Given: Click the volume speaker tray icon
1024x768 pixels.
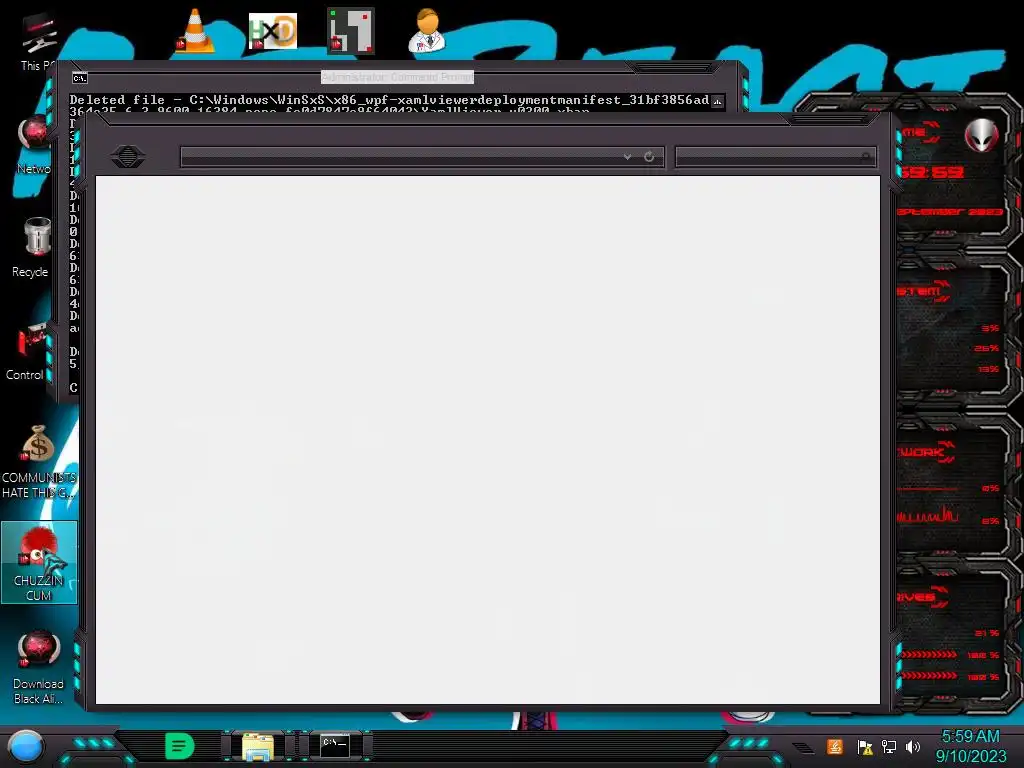Looking at the screenshot, I should (x=913, y=746).
